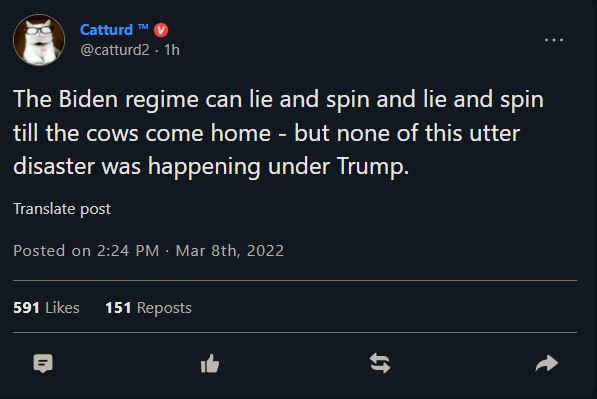This screenshot has width=597, height=399.
Task: Visit the Catturd display name profile
Action: [106, 30]
